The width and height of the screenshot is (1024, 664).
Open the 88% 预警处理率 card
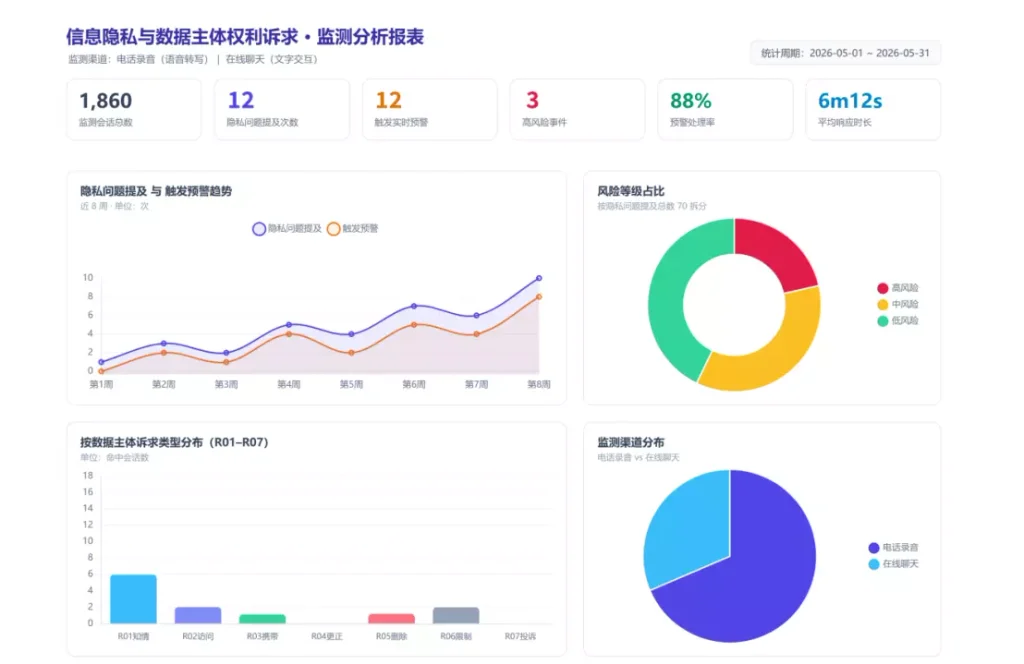click(725, 110)
